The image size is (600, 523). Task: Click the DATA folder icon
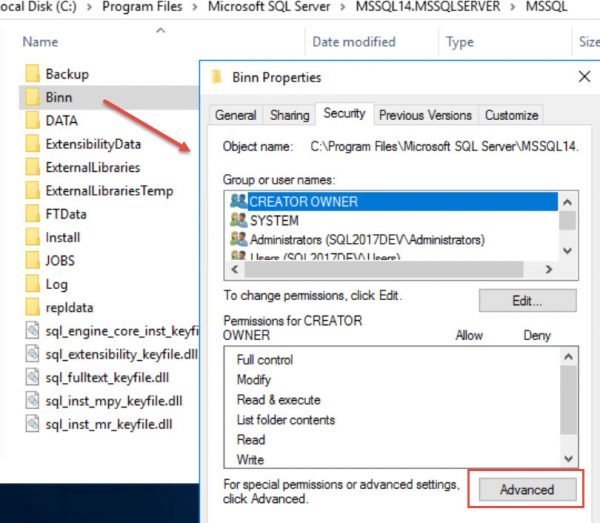pyautogui.click(x=31, y=121)
